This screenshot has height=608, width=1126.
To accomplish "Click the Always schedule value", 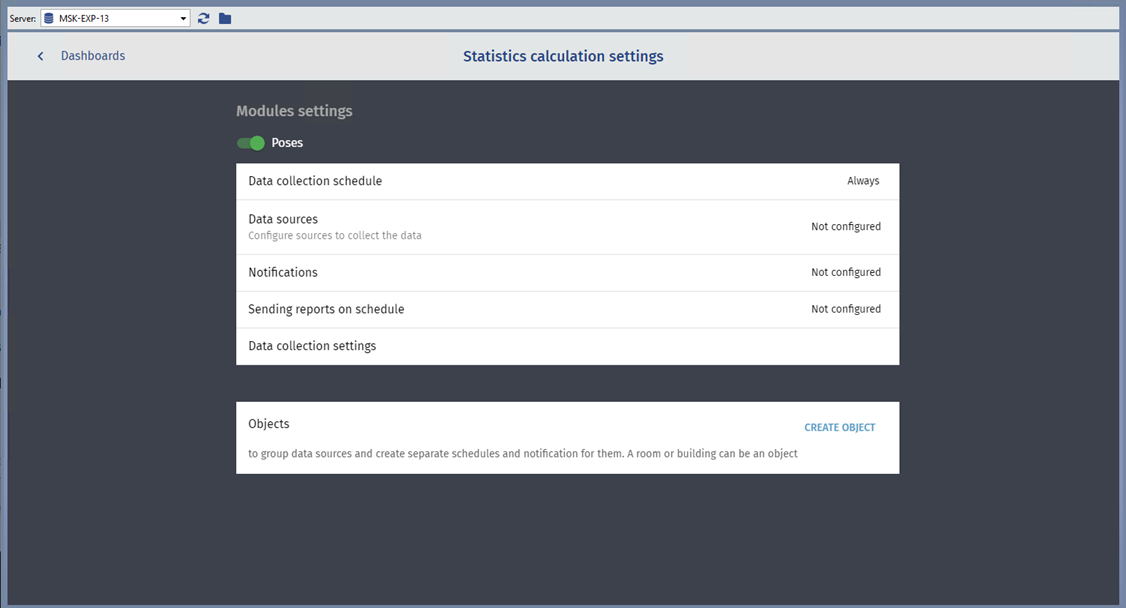I will (863, 181).
